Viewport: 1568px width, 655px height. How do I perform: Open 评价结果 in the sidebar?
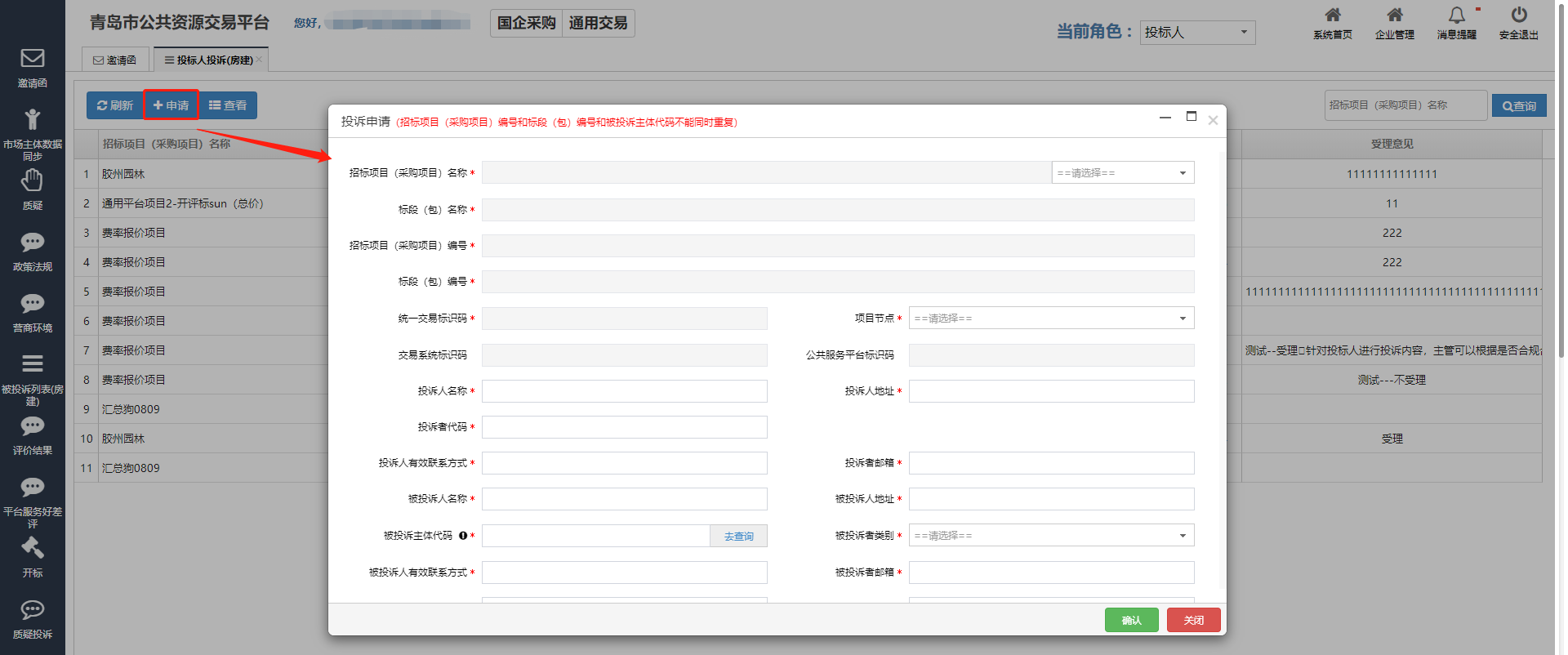click(33, 435)
